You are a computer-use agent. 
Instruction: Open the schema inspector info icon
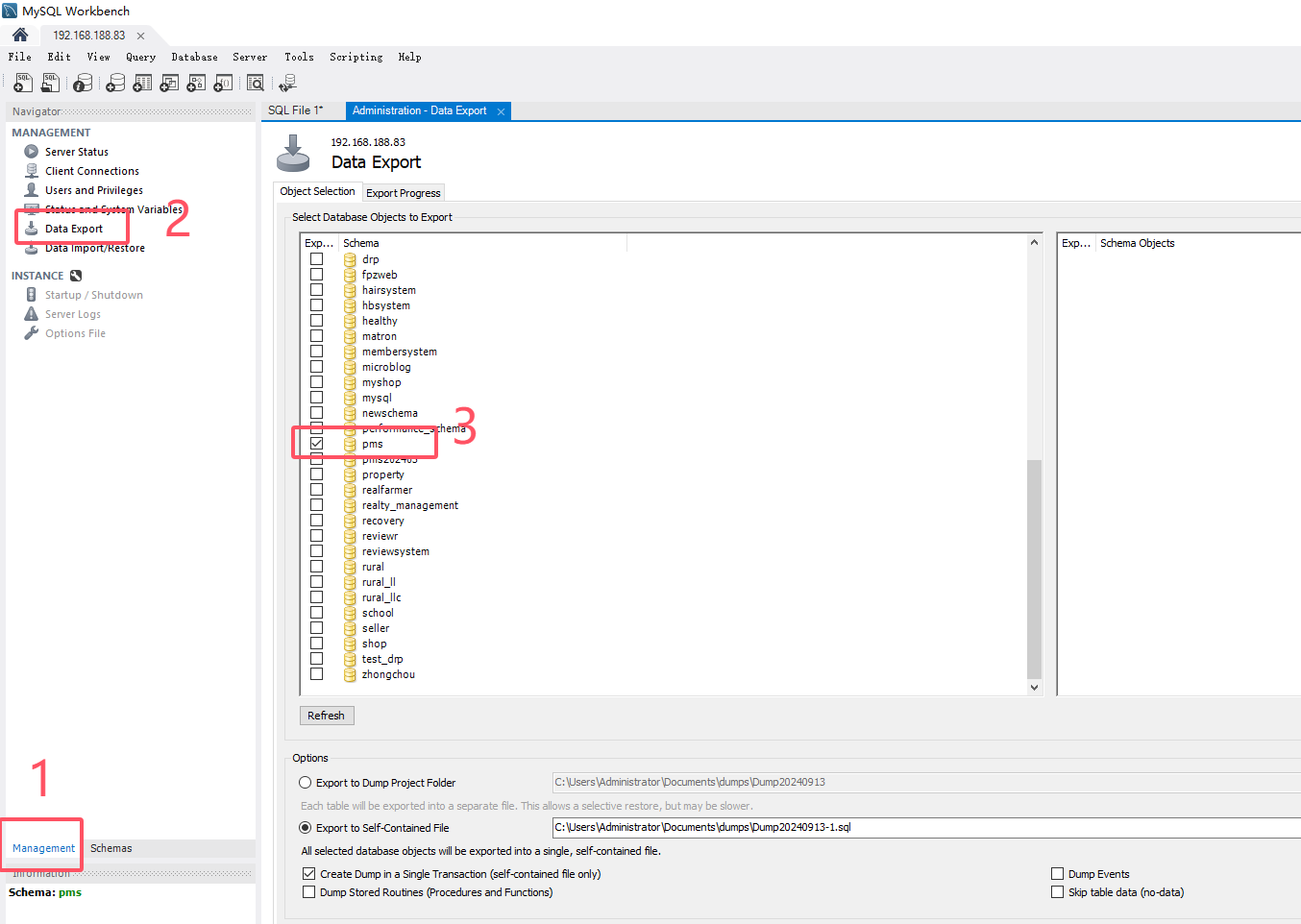[84, 84]
